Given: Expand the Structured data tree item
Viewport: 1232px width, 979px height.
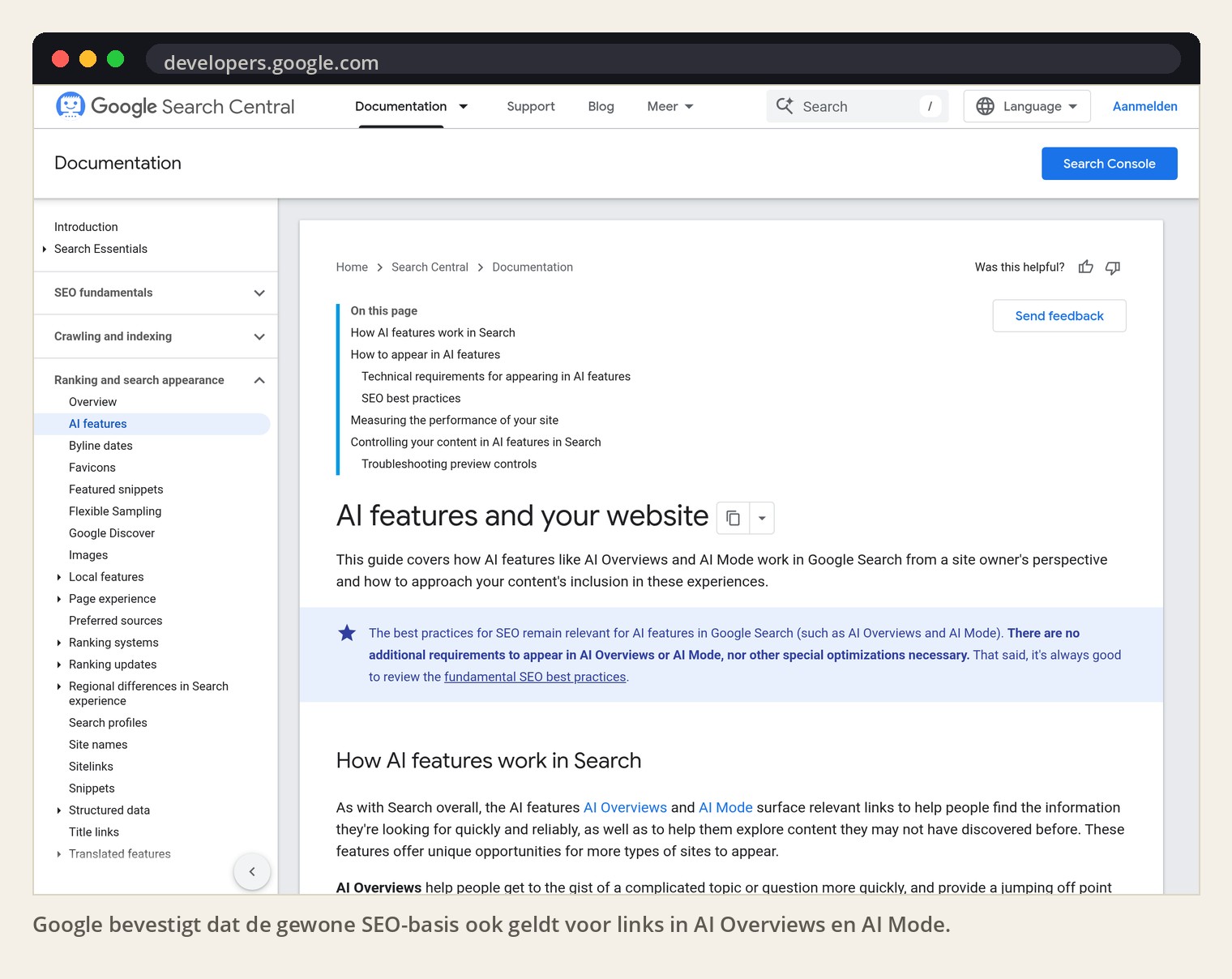Looking at the screenshot, I should coord(59,810).
